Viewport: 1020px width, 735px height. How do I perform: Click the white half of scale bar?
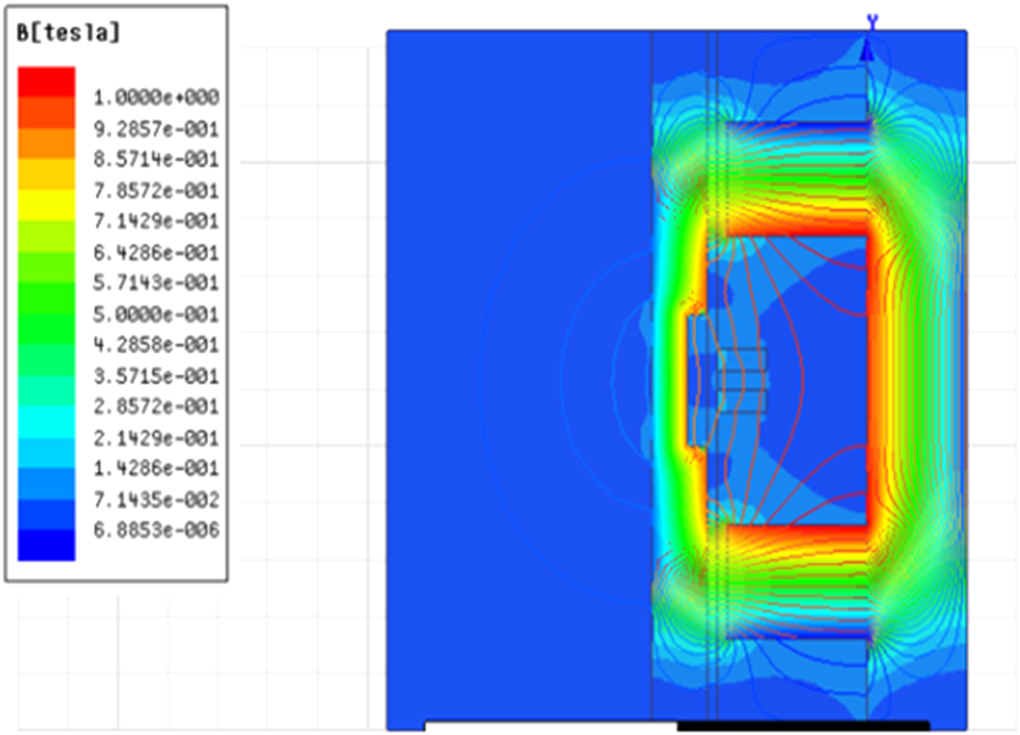(552, 726)
